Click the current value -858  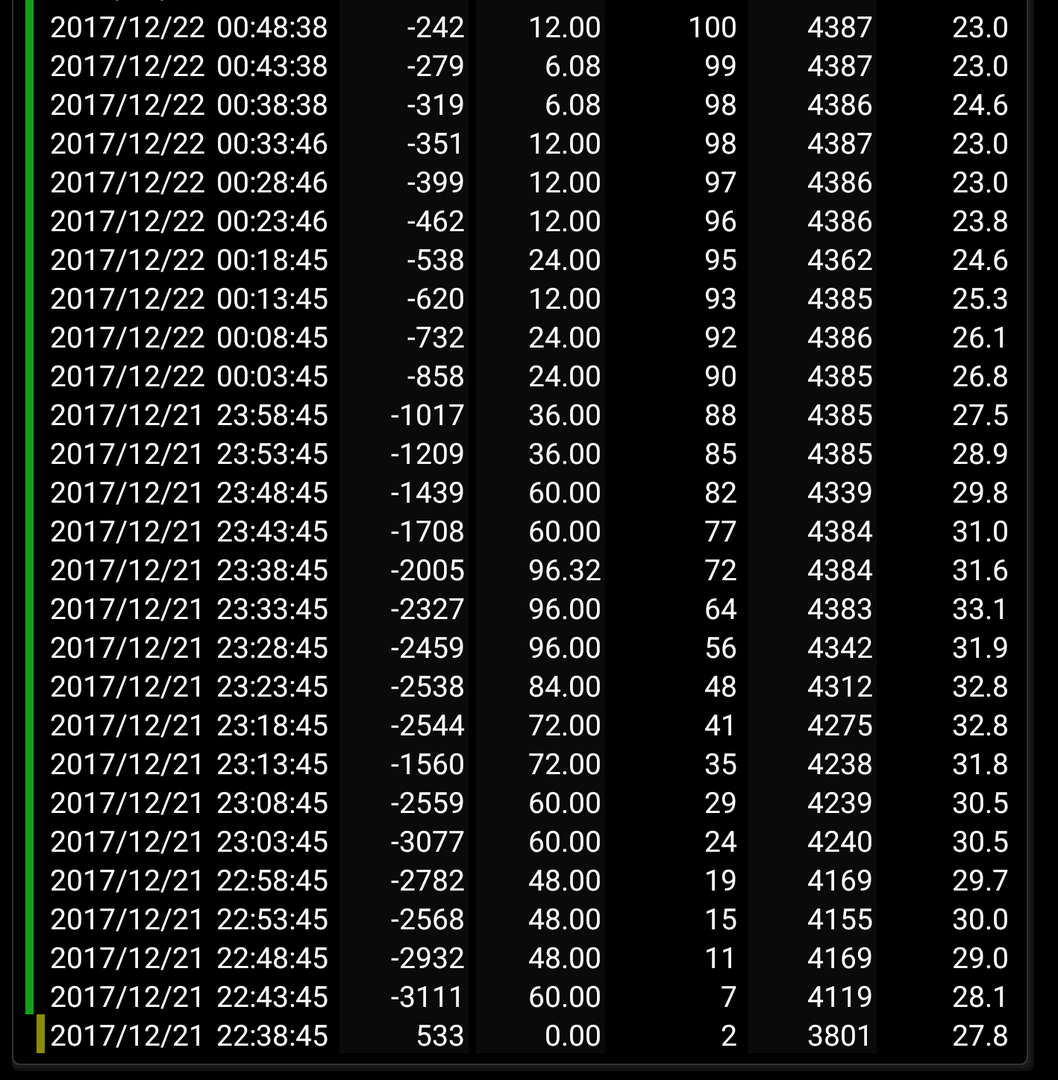[435, 377]
